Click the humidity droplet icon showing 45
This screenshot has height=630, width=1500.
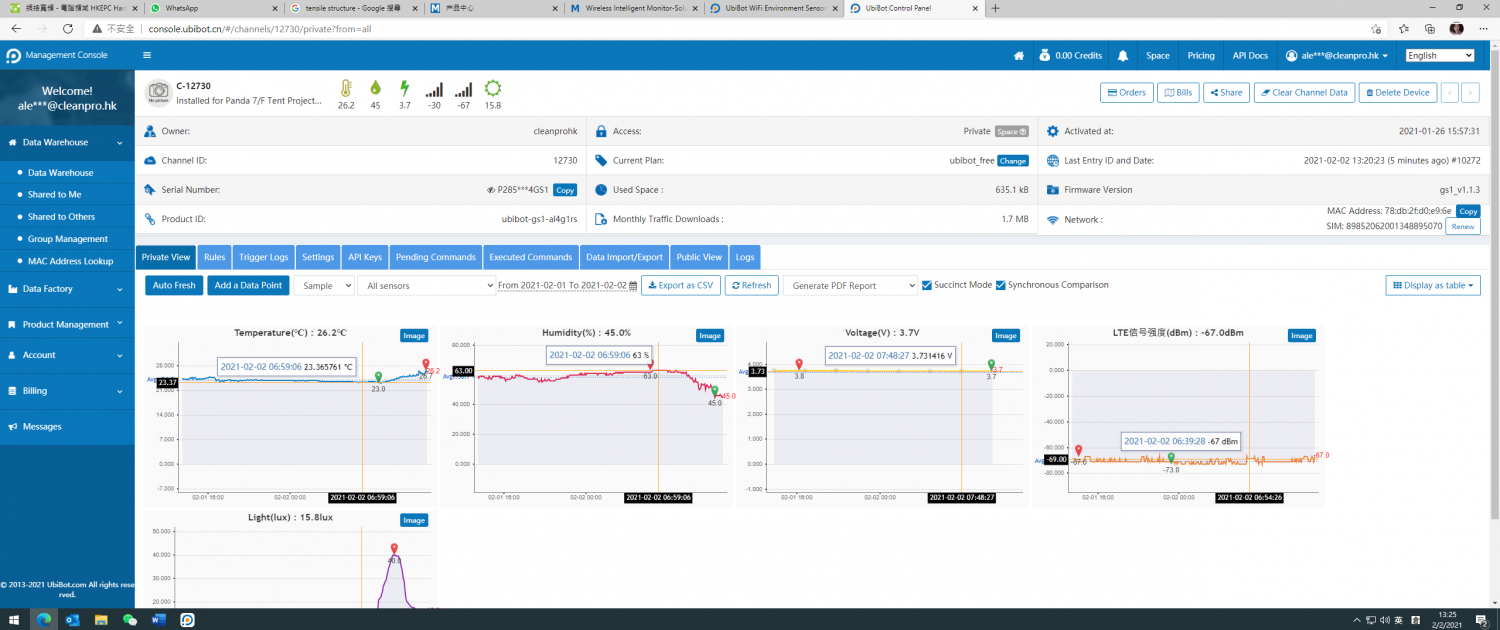click(375, 88)
